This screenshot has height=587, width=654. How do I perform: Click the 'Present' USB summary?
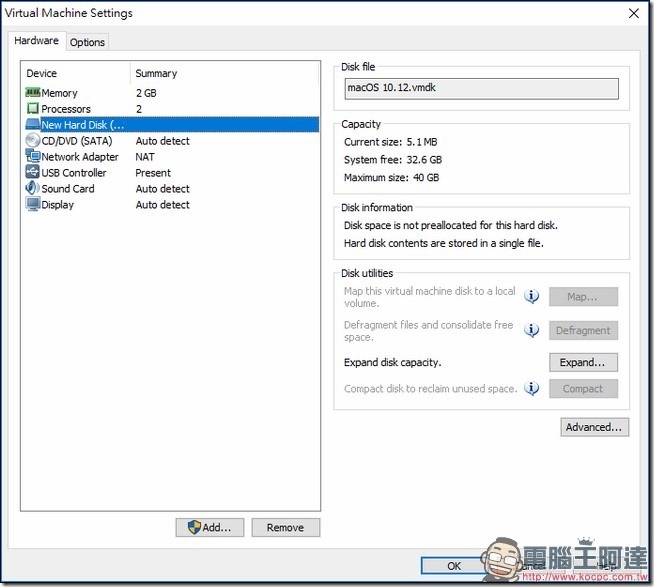[153, 172]
